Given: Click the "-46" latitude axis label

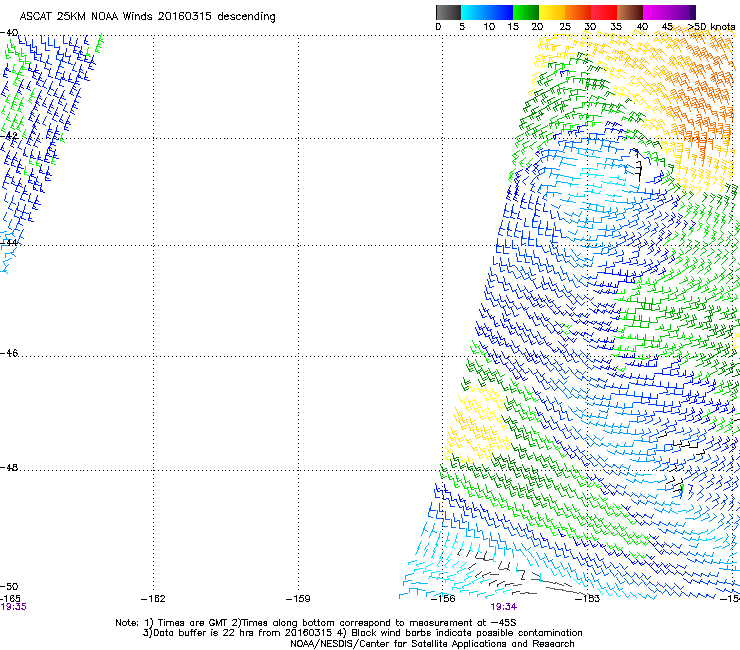Looking at the screenshot, I should coord(9,354).
